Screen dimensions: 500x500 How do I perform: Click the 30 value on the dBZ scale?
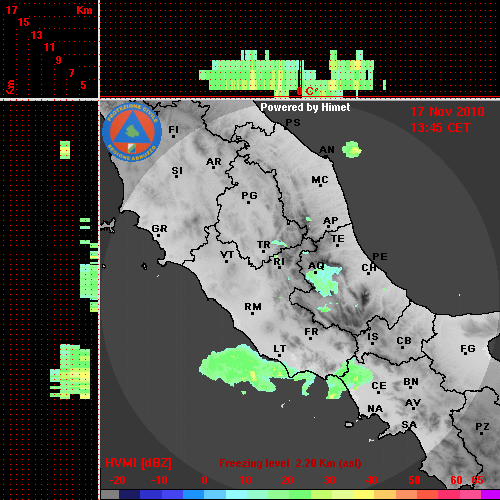coord(329,480)
